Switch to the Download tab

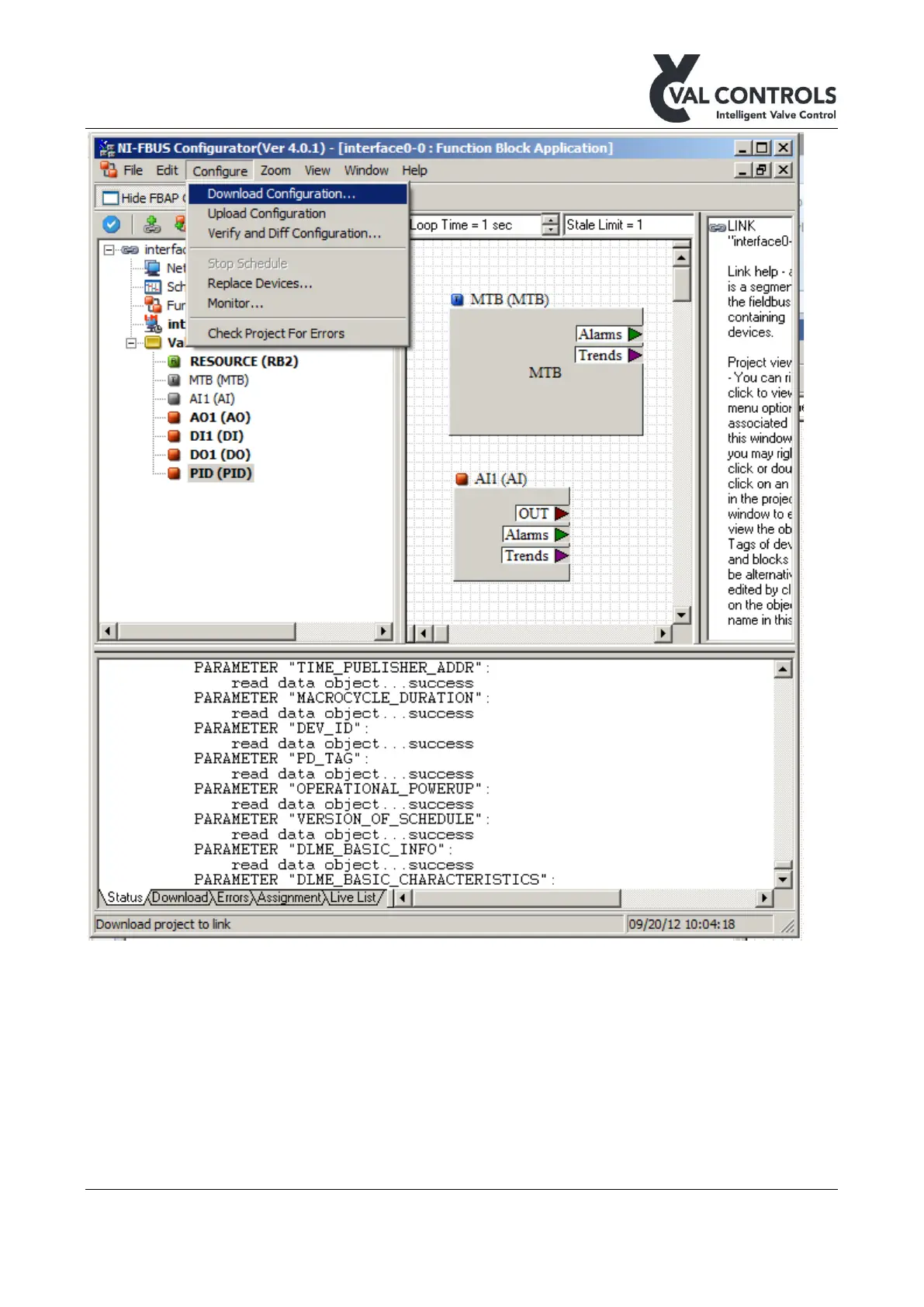click(180, 897)
